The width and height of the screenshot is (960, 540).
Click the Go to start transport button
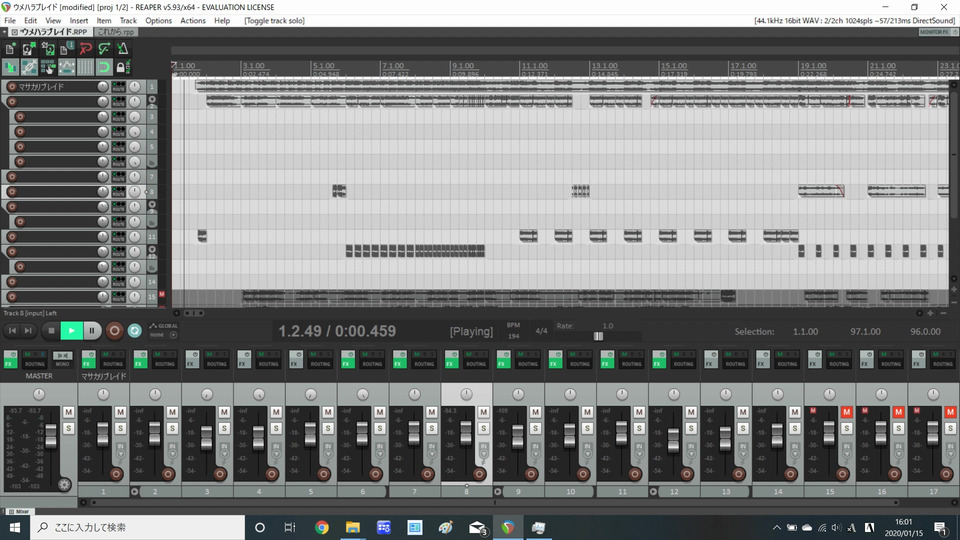point(12,331)
